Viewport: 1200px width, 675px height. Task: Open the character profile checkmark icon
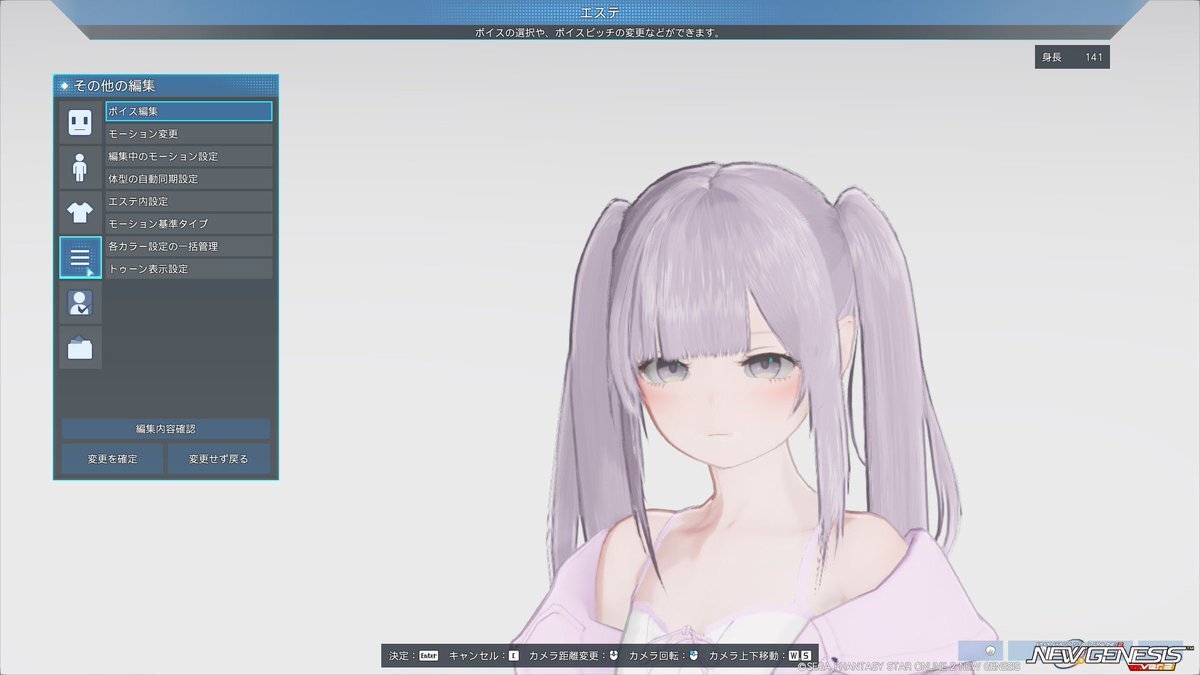click(x=80, y=303)
